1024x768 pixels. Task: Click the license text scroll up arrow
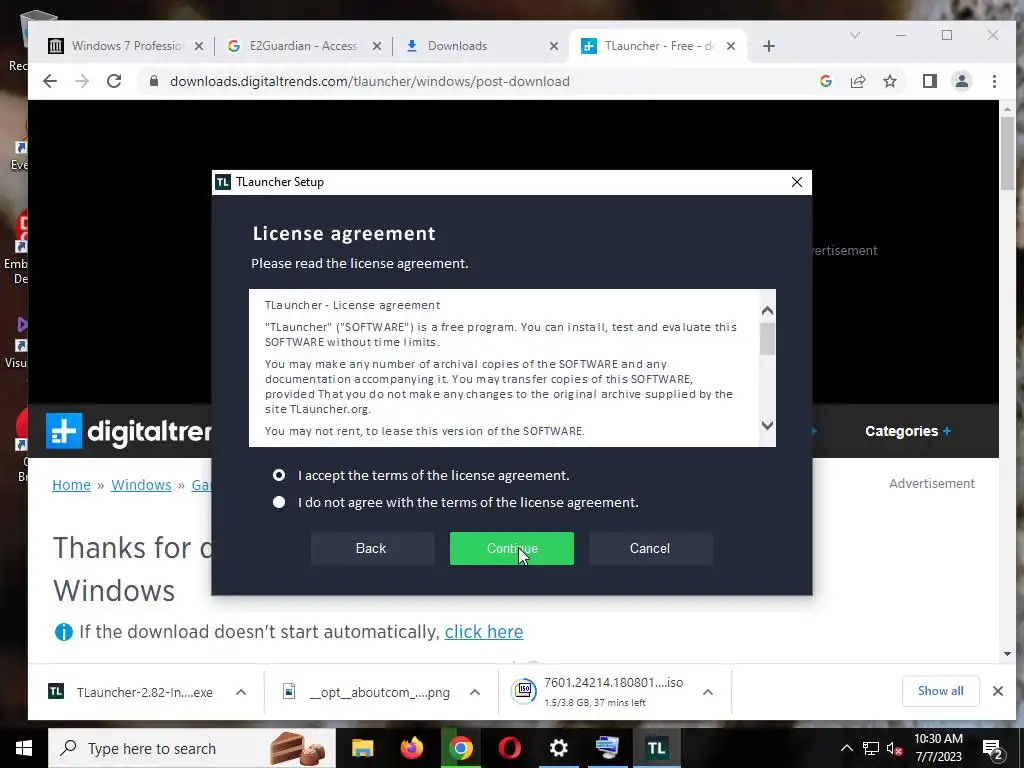767,310
